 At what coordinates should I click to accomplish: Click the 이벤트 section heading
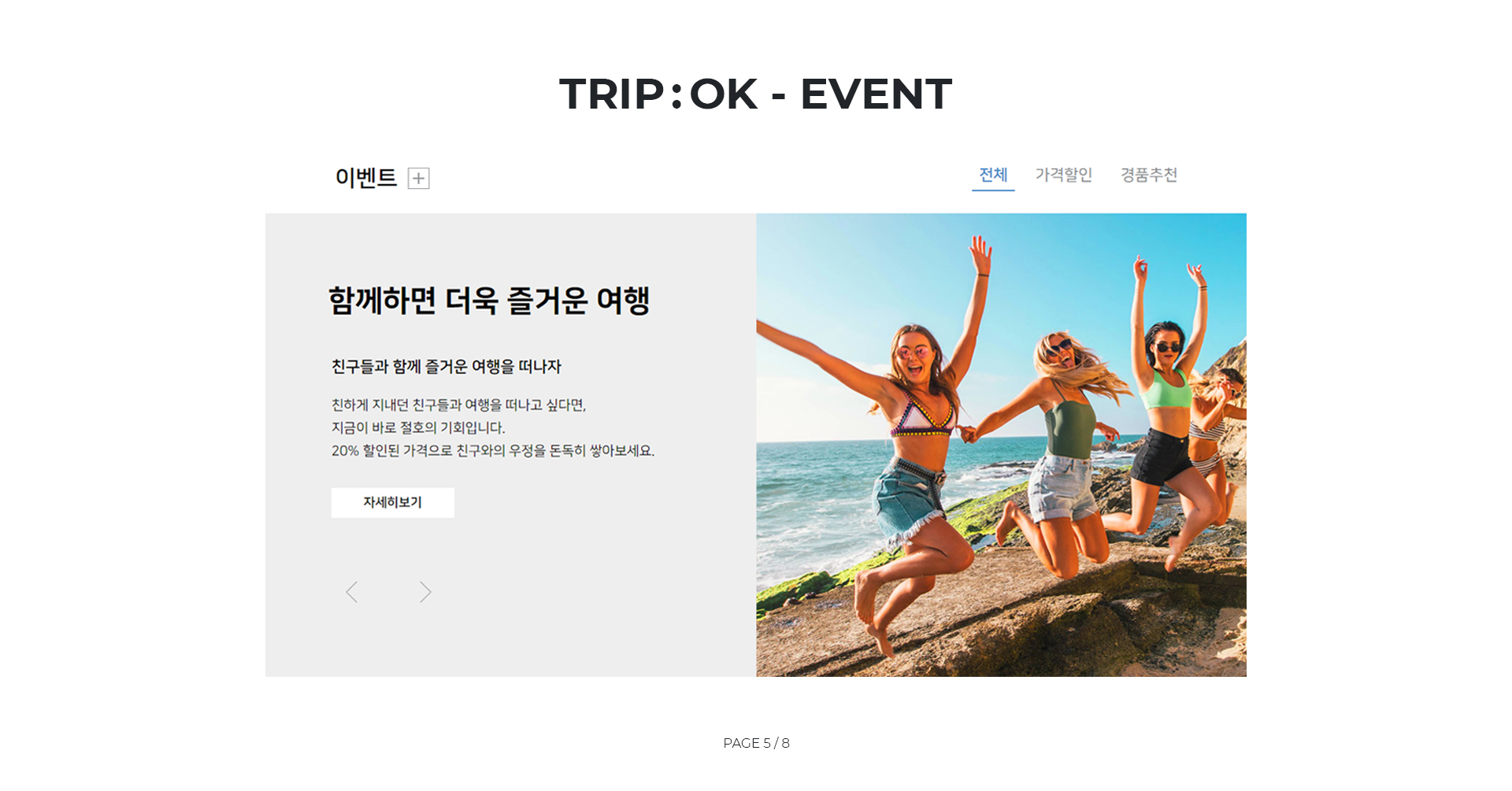click(366, 178)
